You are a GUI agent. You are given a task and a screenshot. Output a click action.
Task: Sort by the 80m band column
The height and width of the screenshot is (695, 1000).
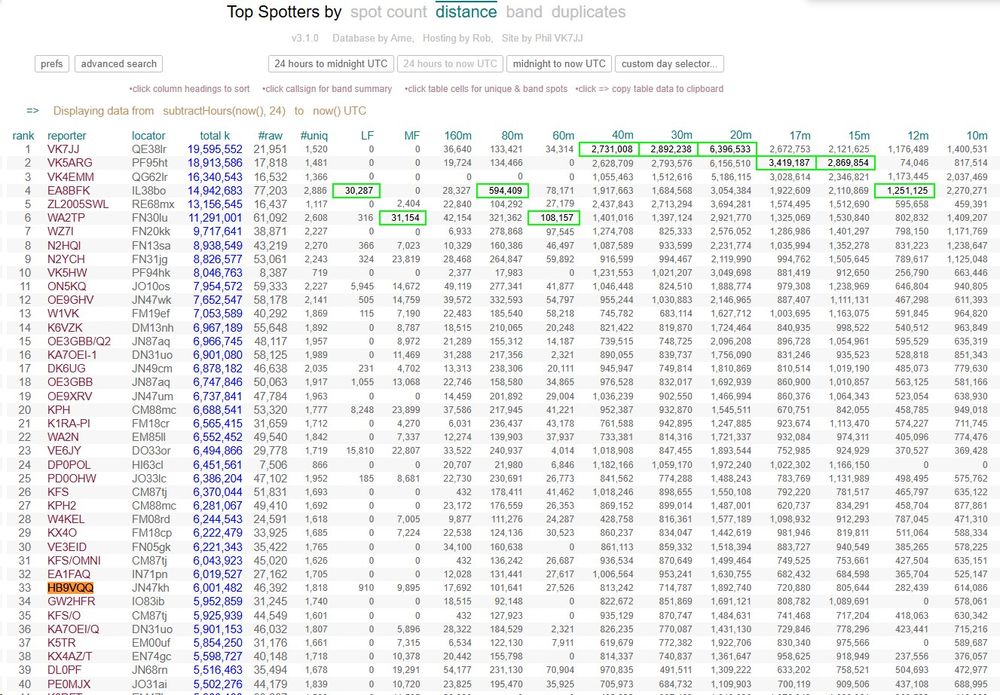coord(512,135)
